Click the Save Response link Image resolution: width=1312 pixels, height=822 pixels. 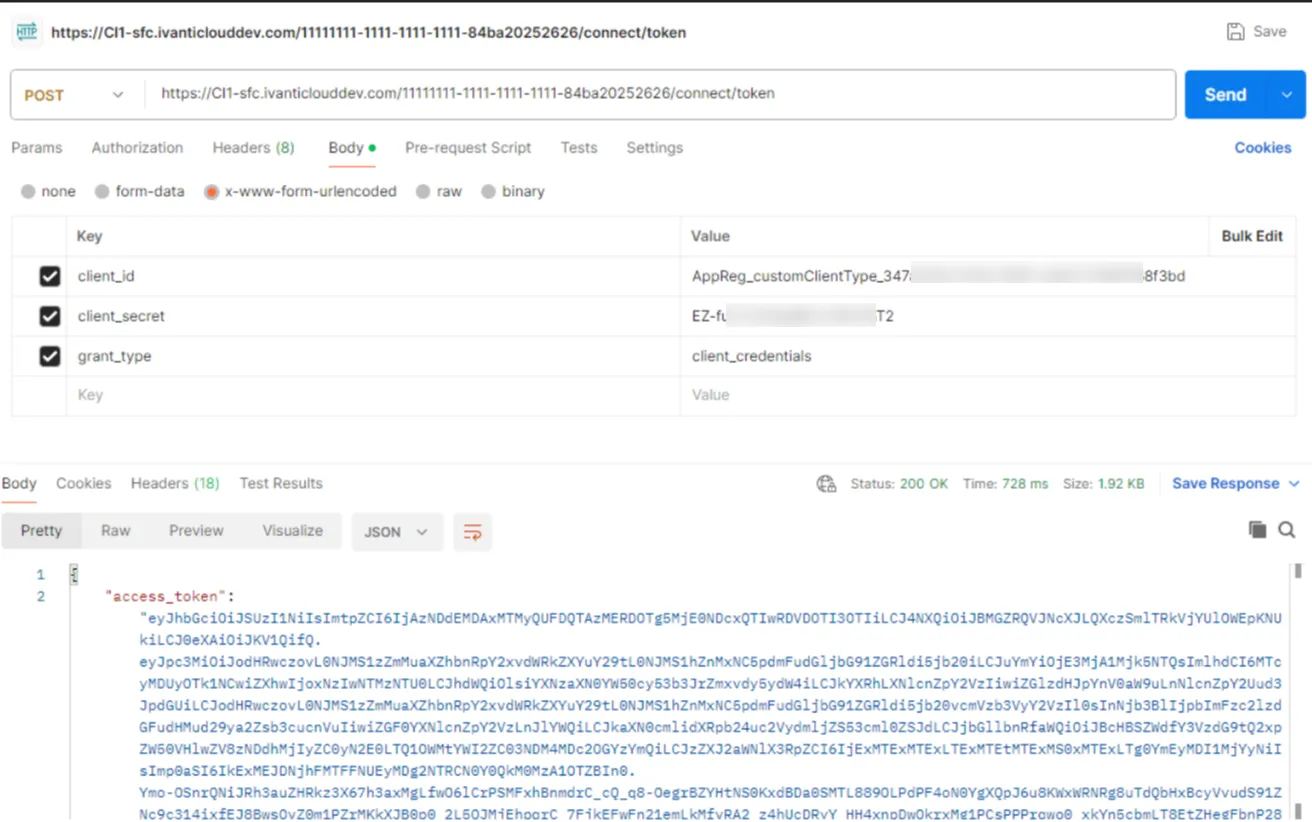coord(1226,484)
